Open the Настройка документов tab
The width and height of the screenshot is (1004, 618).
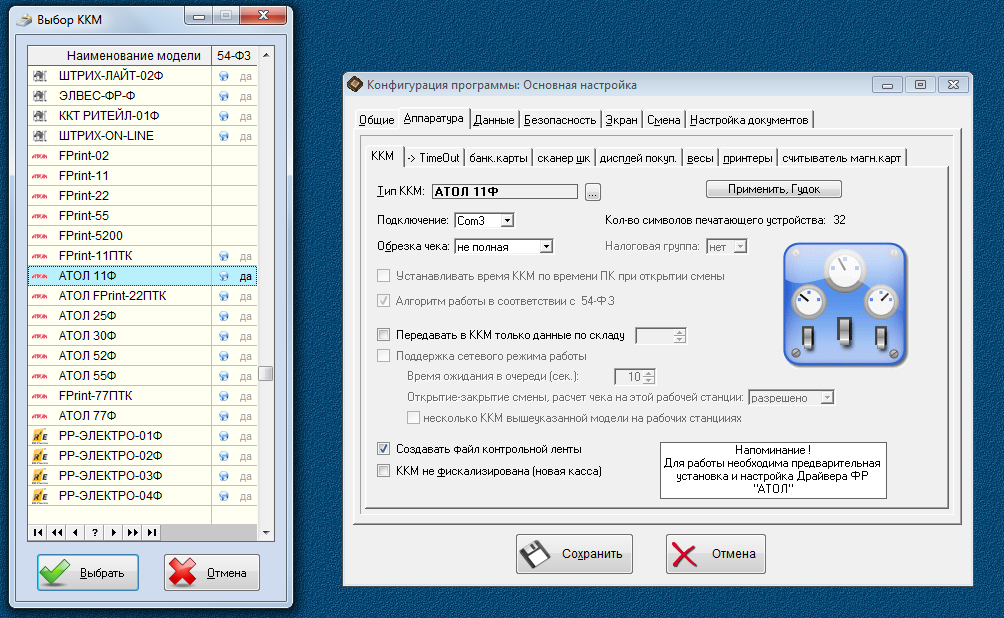(749, 120)
